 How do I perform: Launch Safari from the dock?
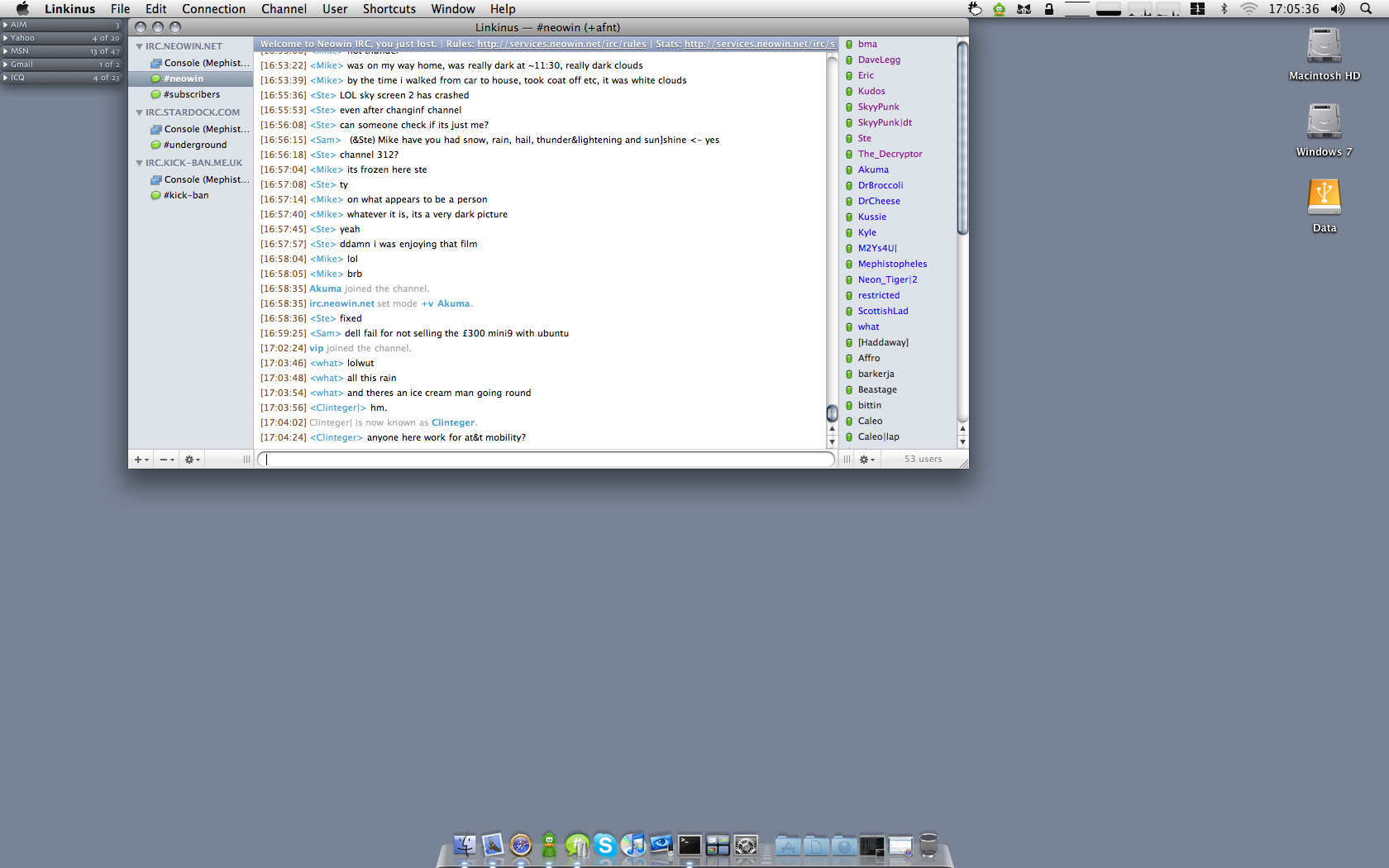coord(521,845)
